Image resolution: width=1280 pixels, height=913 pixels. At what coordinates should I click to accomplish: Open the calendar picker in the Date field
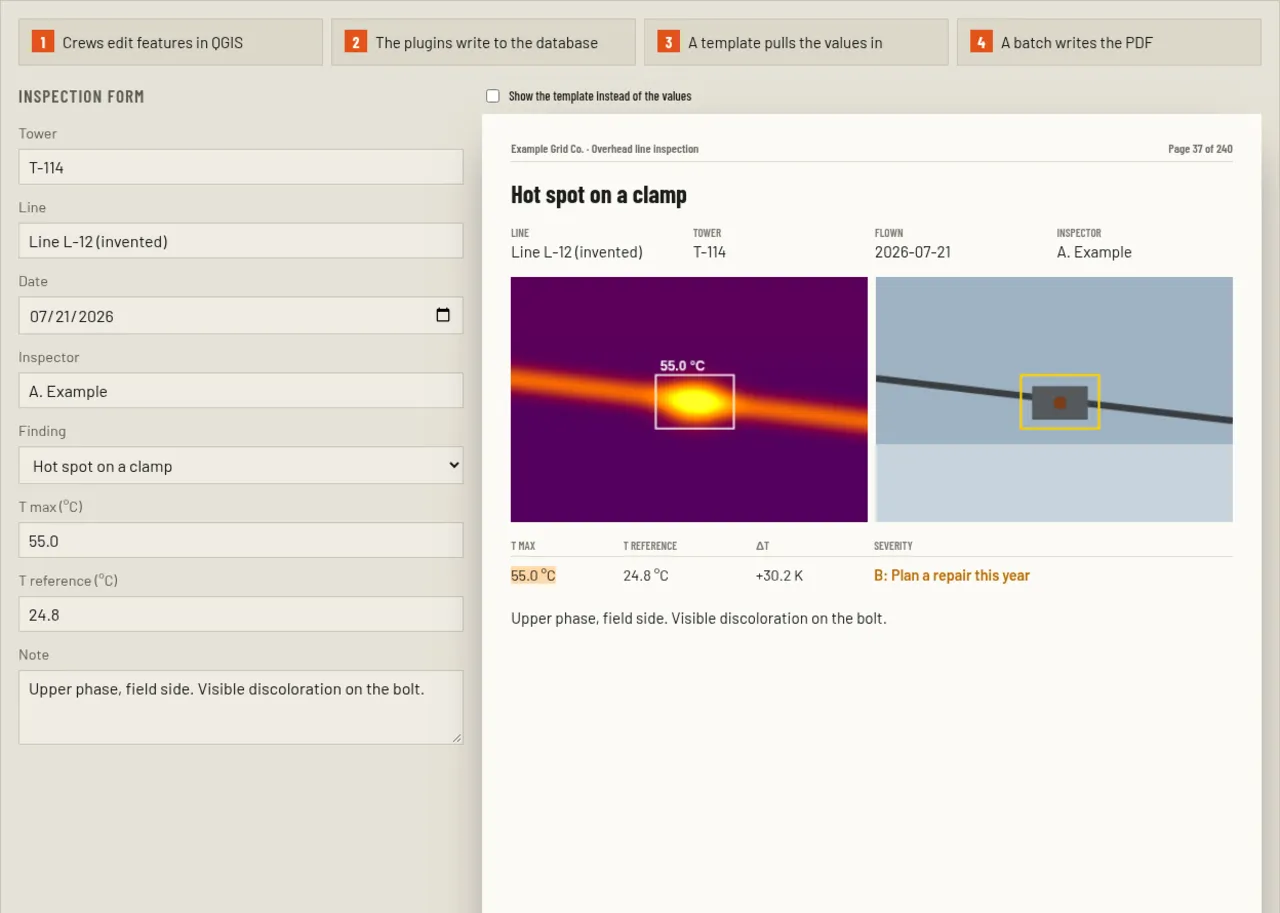click(x=443, y=316)
